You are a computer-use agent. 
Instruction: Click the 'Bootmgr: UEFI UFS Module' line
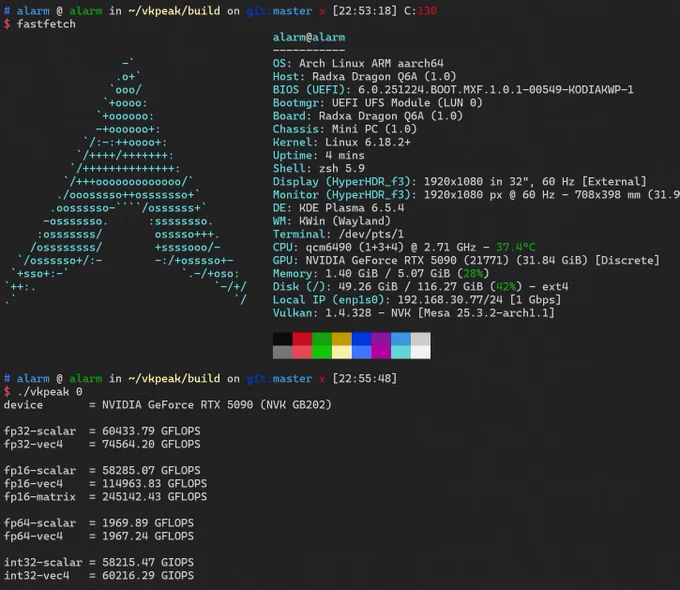coord(378,103)
